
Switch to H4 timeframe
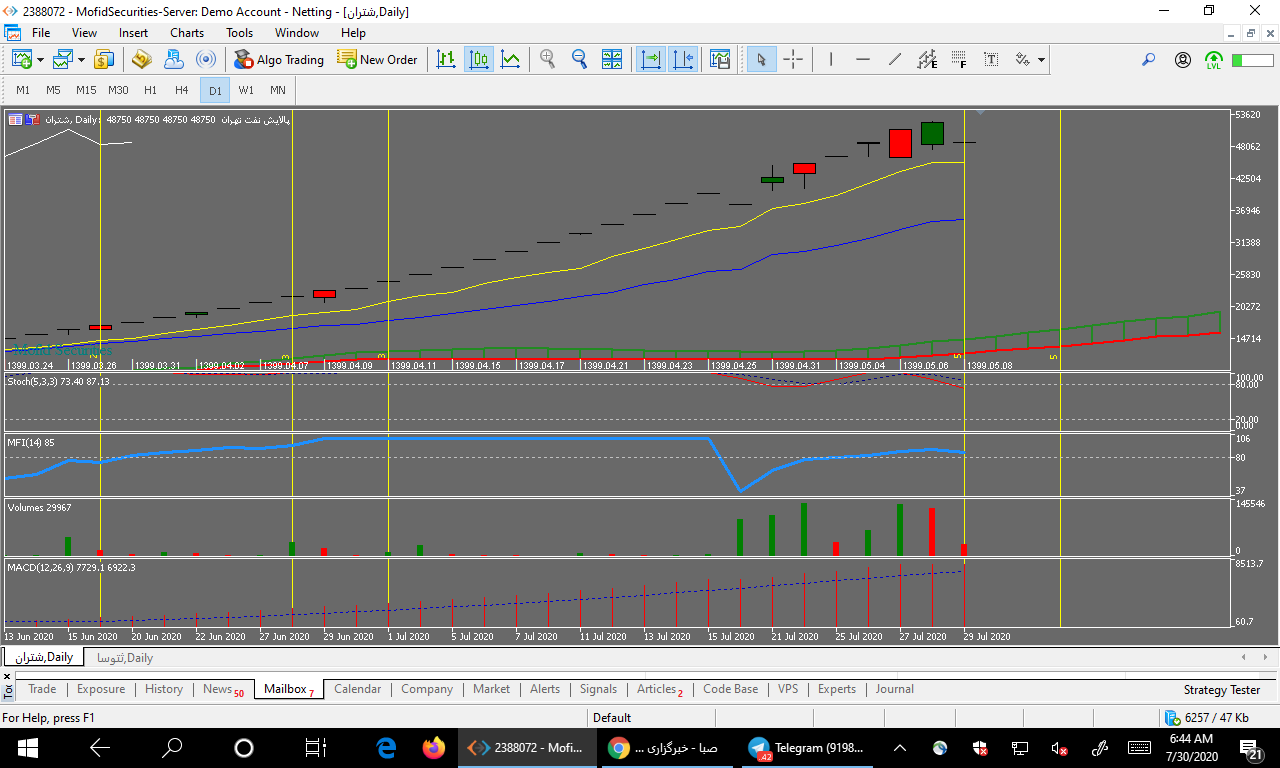coord(182,90)
